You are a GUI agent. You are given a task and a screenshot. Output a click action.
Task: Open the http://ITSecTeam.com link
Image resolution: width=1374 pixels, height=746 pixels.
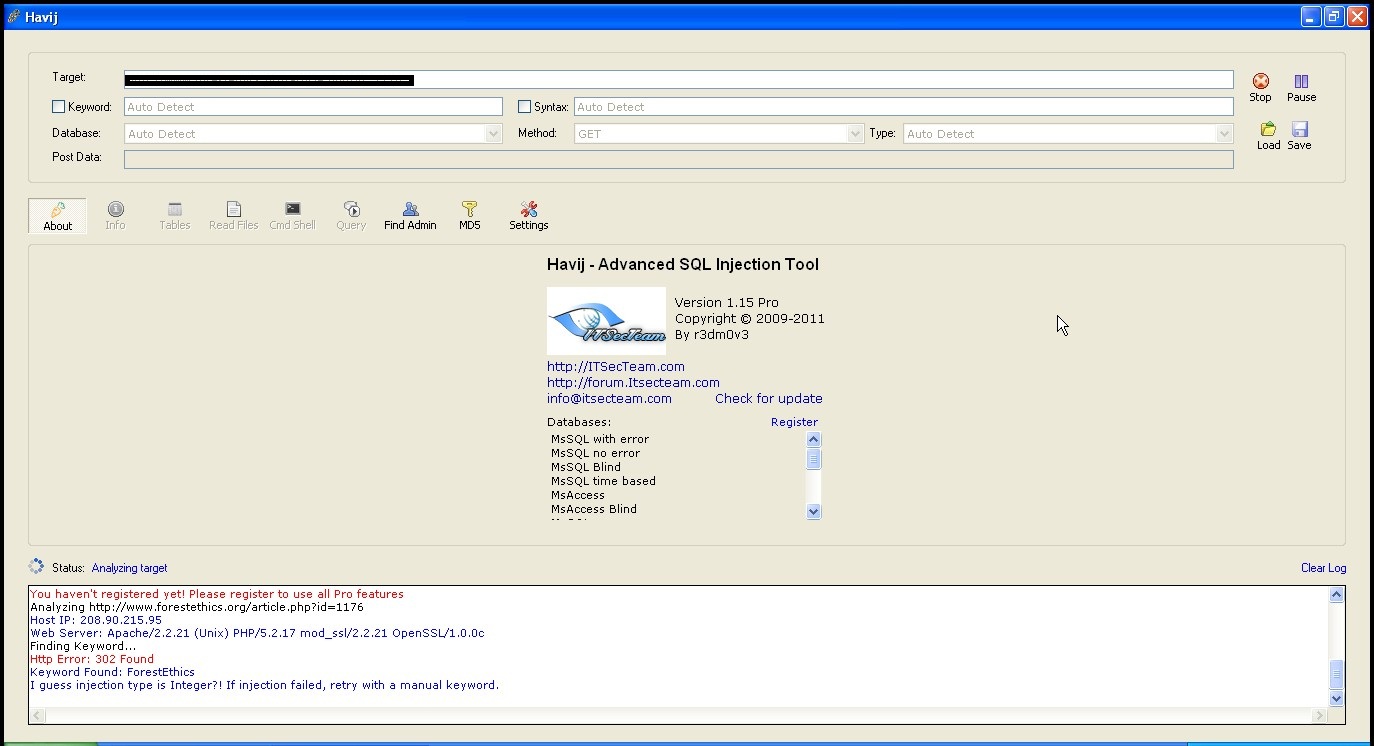click(616, 367)
